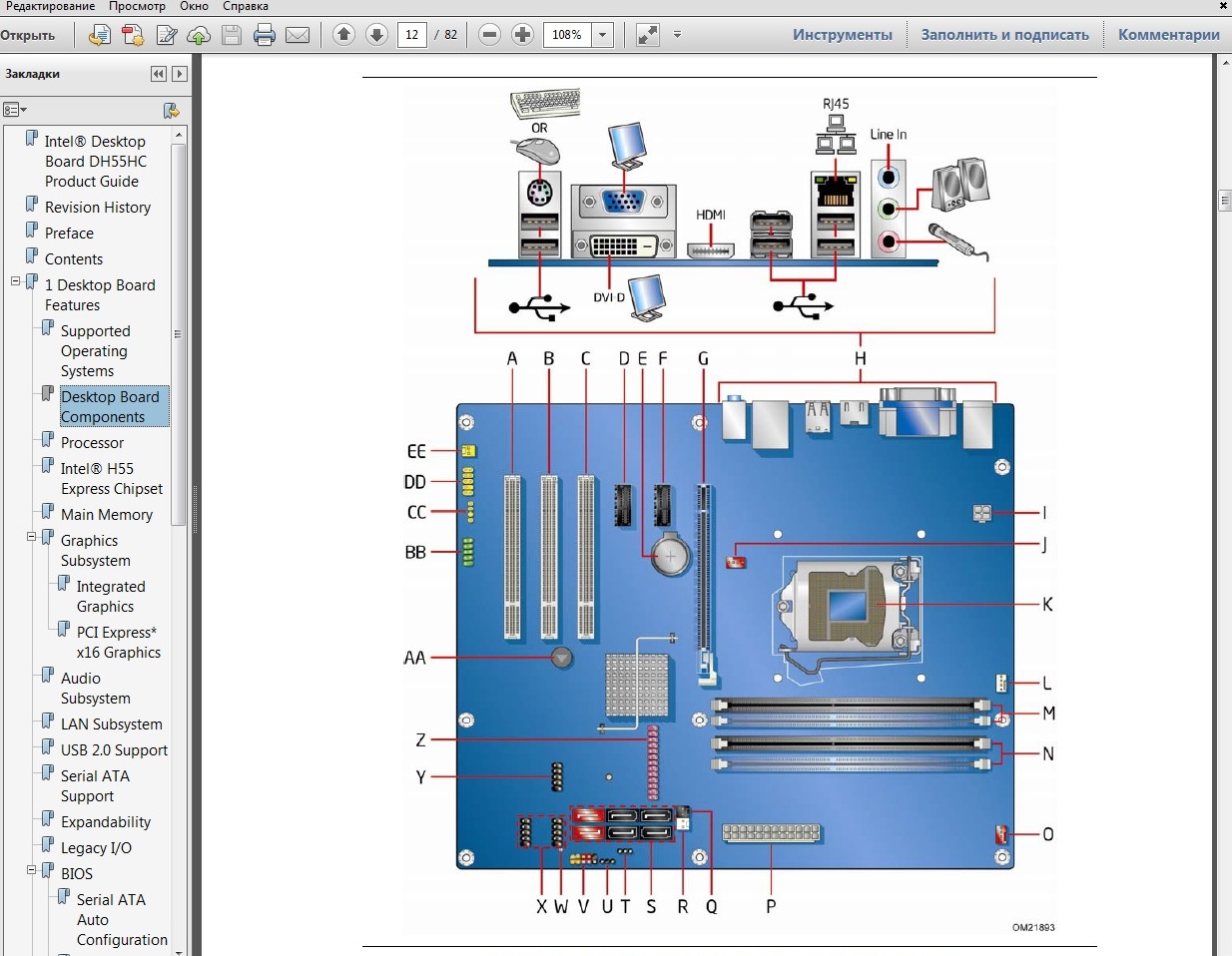Zoom in with the plus button
This screenshot has height=956, width=1232.
click(x=522, y=35)
